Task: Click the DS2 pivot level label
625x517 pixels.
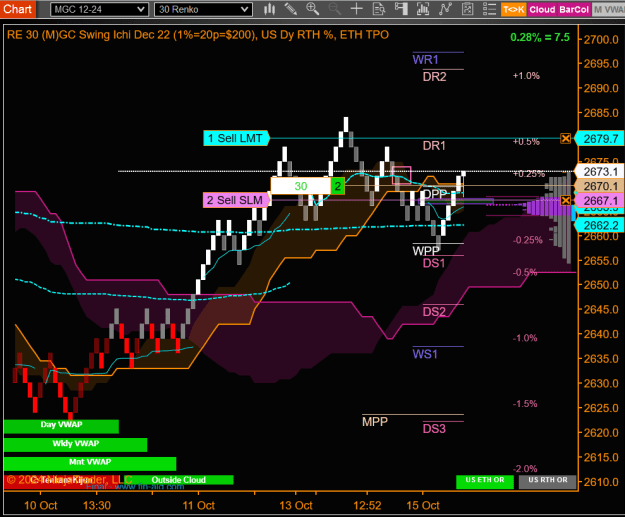Action: pos(434,312)
